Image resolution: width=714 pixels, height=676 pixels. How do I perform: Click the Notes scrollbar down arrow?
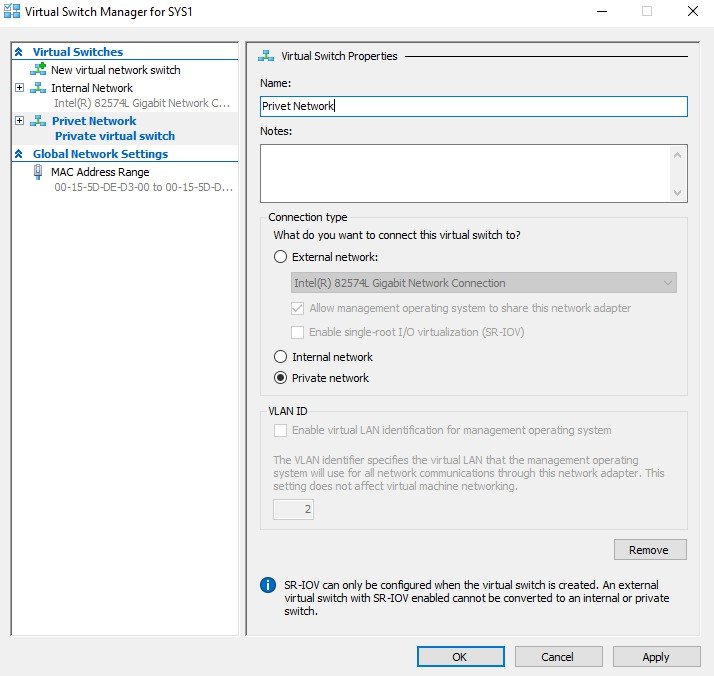(x=678, y=193)
